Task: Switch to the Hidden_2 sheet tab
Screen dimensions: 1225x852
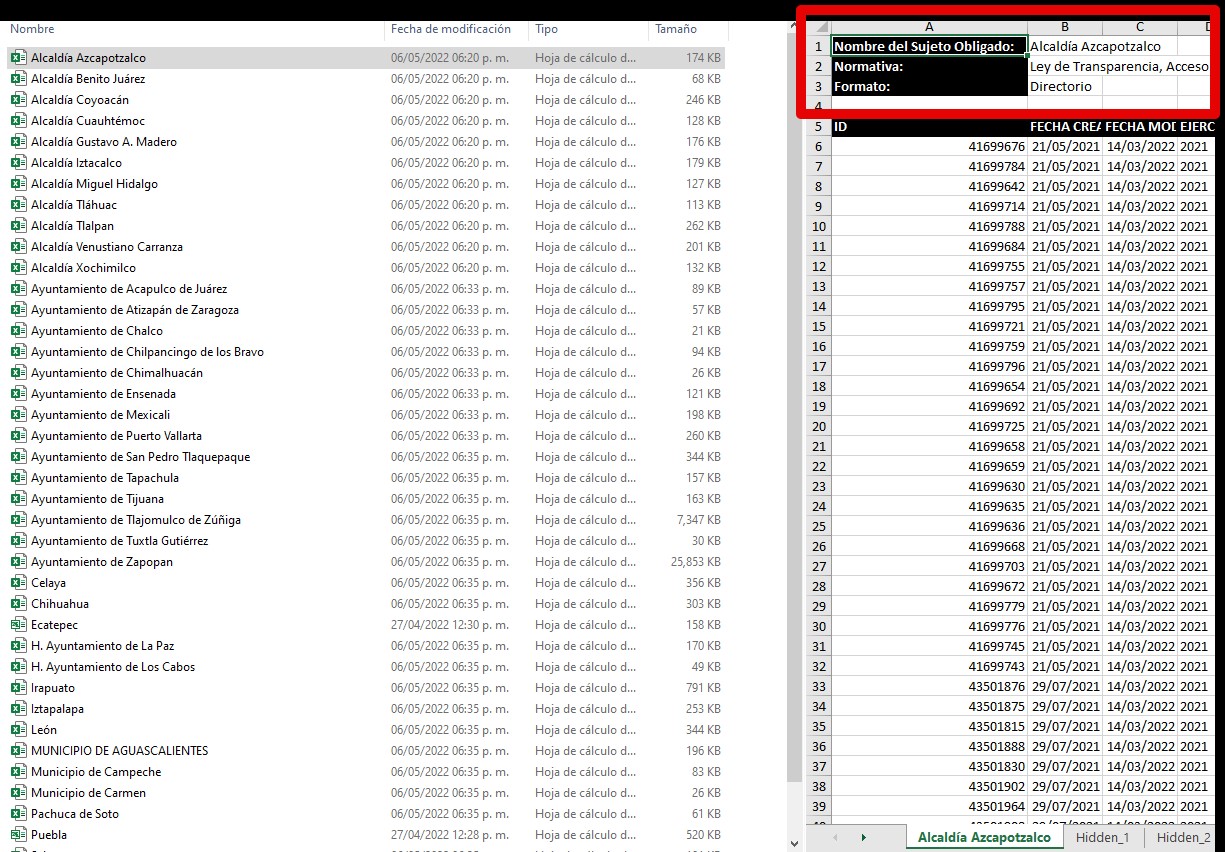Action: 1184,837
